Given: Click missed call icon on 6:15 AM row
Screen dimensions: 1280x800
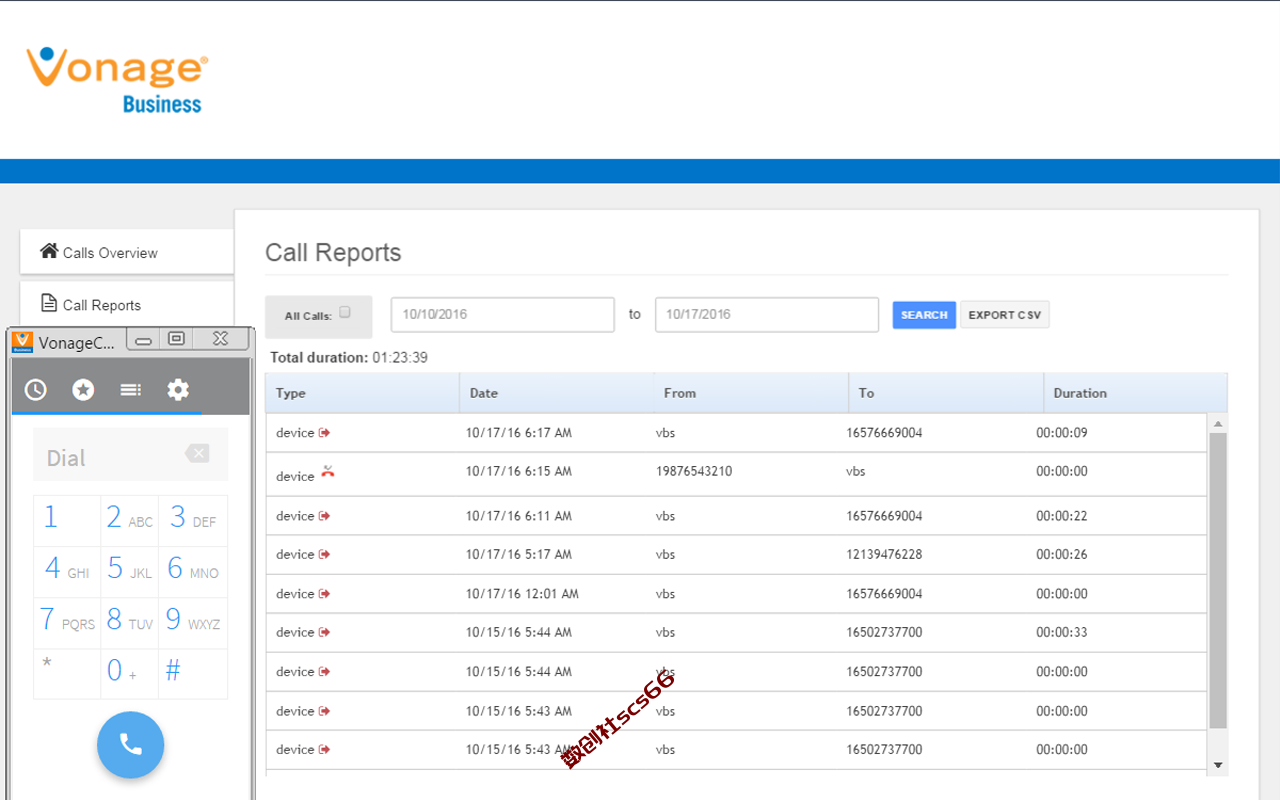Looking at the screenshot, I should (328, 472).
